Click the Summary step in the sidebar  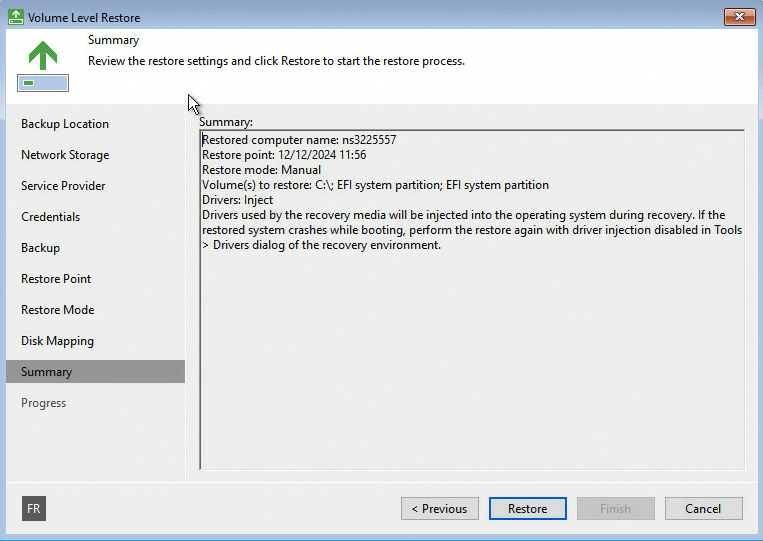coord(46,372)
